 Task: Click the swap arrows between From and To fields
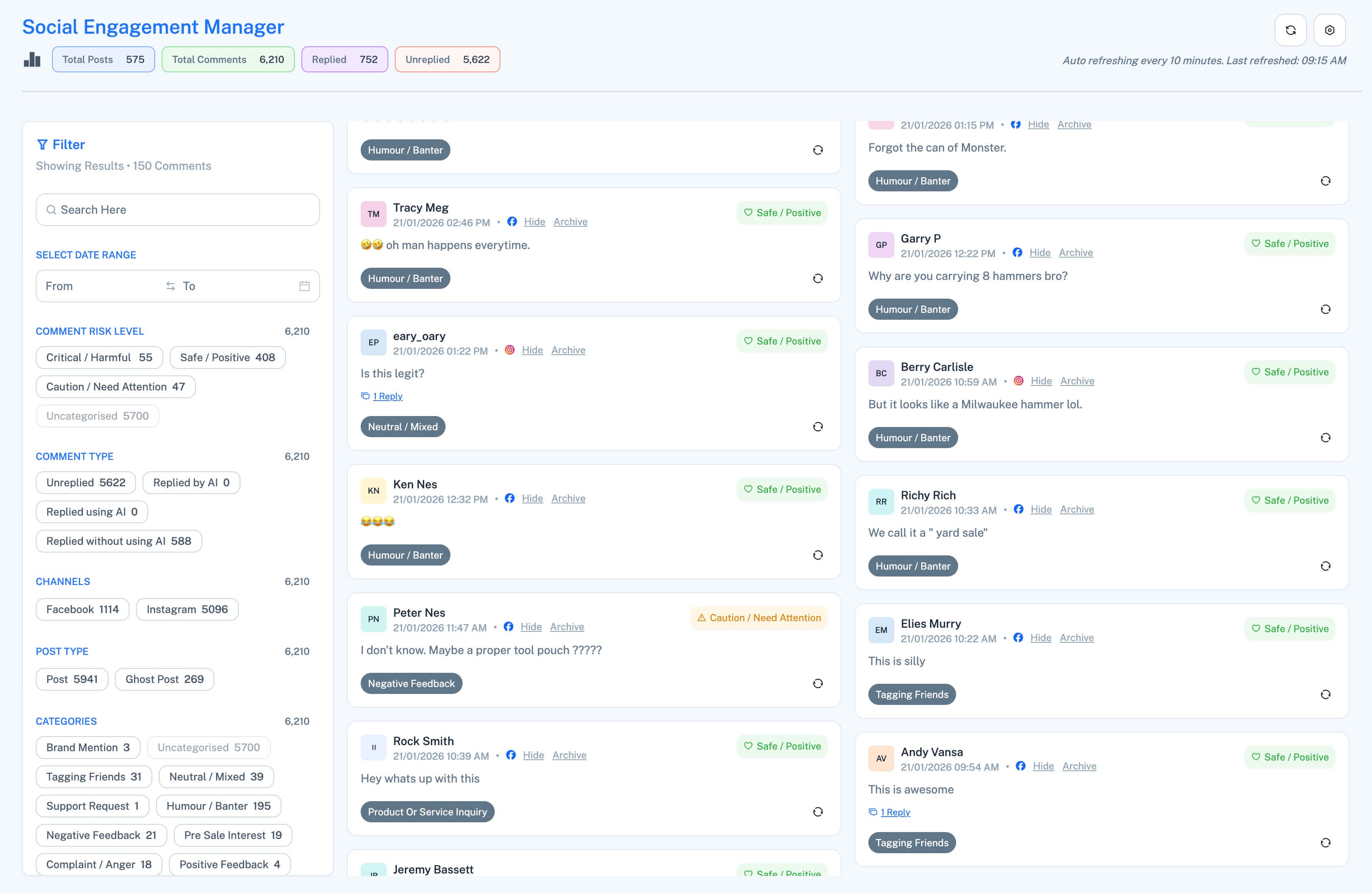pos(170,285)
